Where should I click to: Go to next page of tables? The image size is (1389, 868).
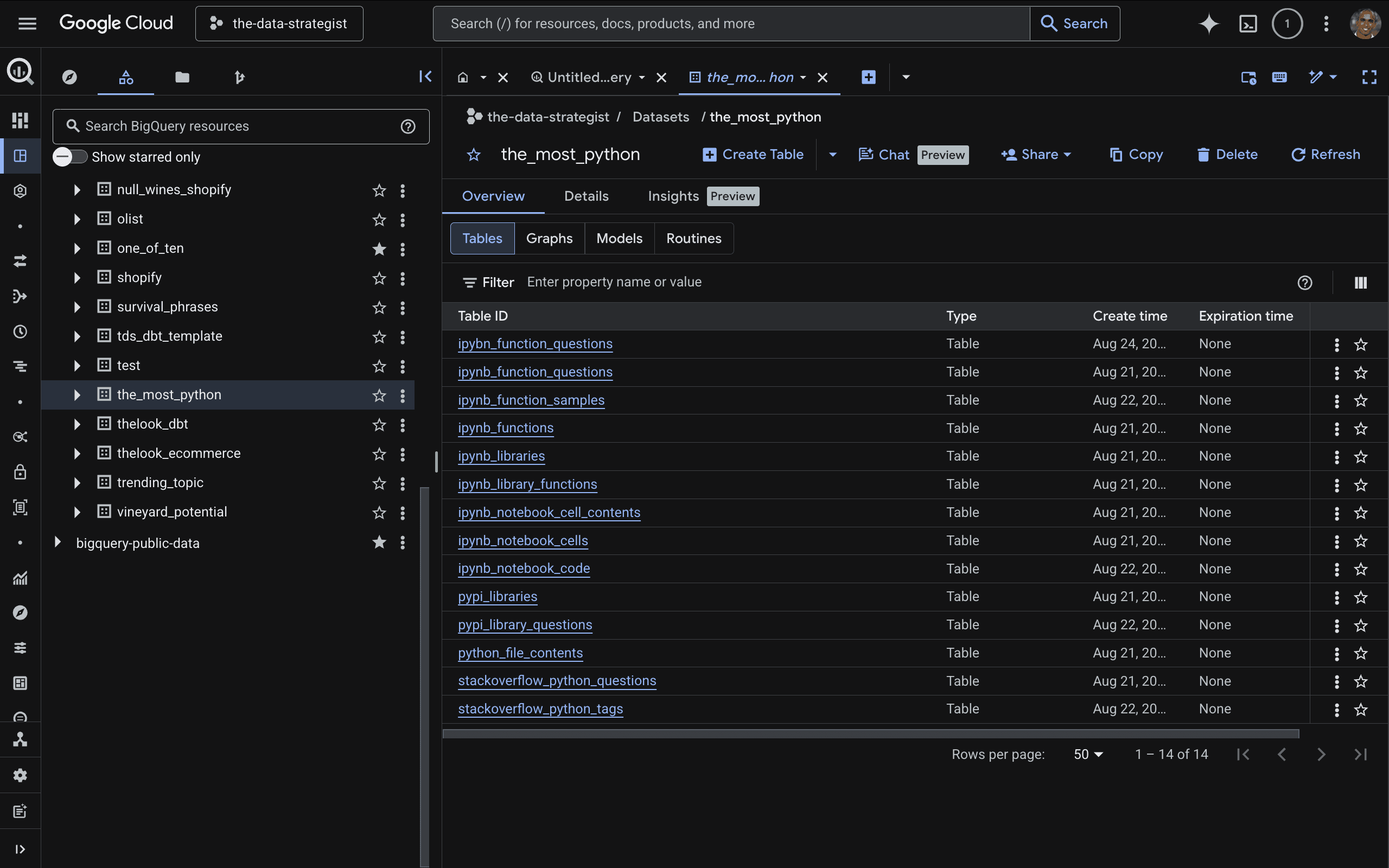click(1321, 754)
